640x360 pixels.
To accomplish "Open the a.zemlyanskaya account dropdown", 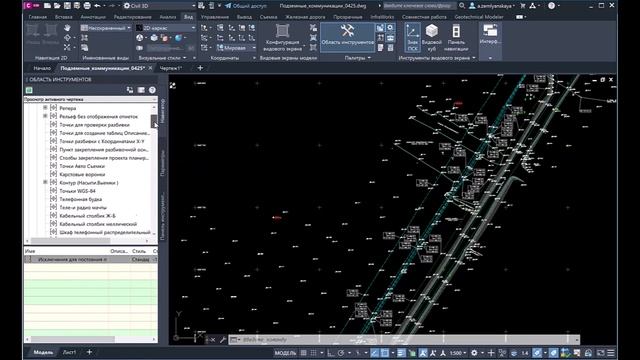I will 492,6.
